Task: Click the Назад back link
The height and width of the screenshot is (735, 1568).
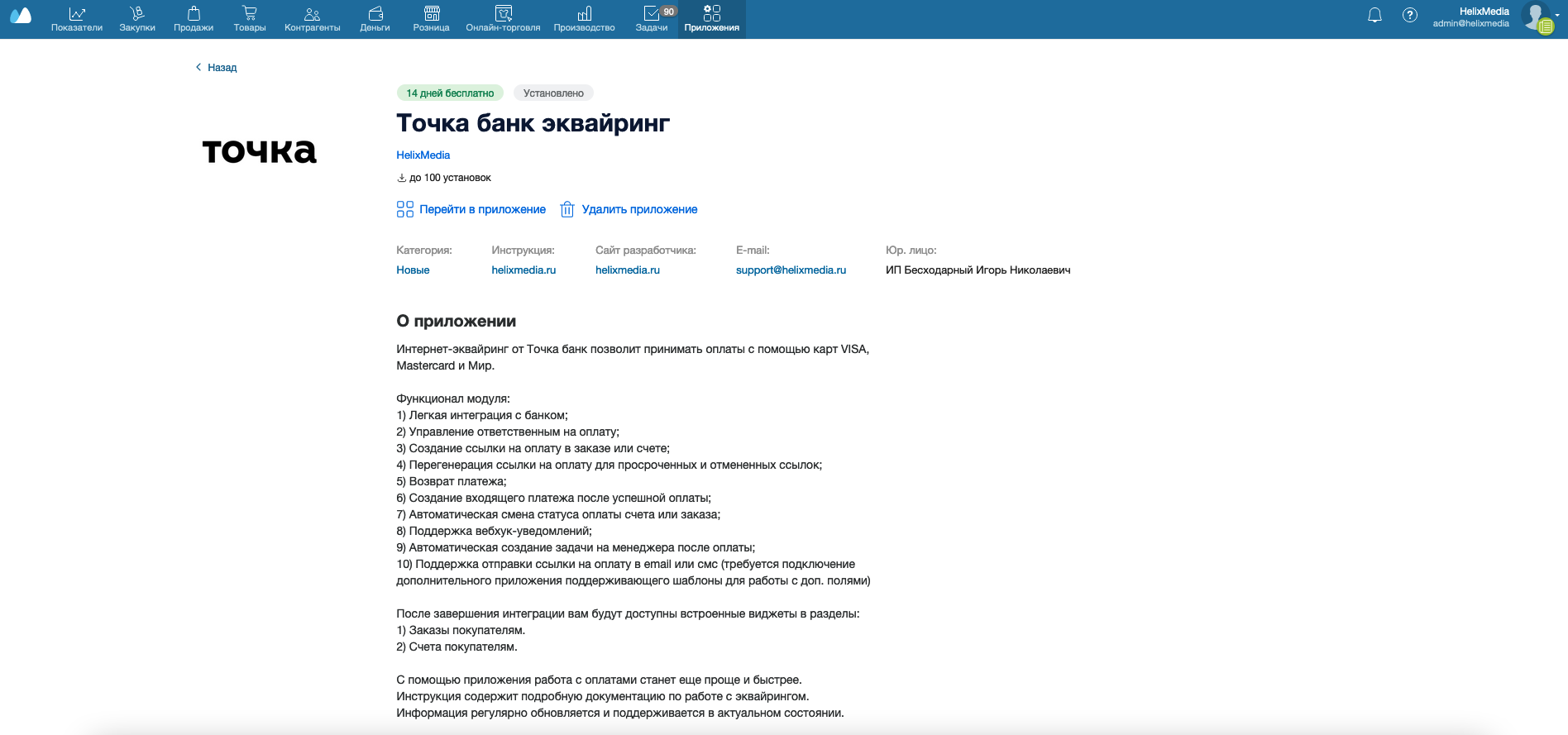Action: tap(217, 68)
